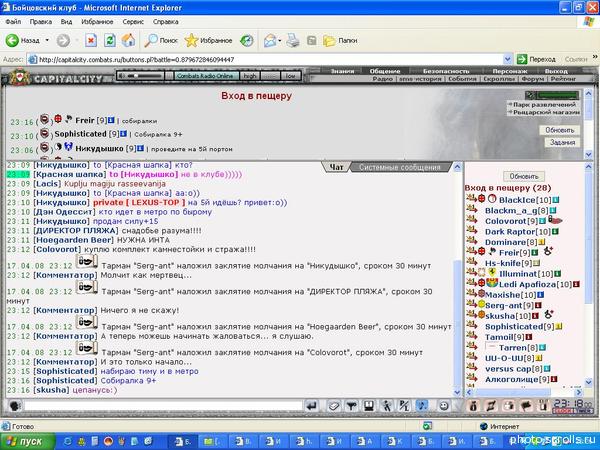Screen dimensions: 600x450
Task: Open Favorites star (Избранное) in toolbar
Action: [x=208, y=40]
